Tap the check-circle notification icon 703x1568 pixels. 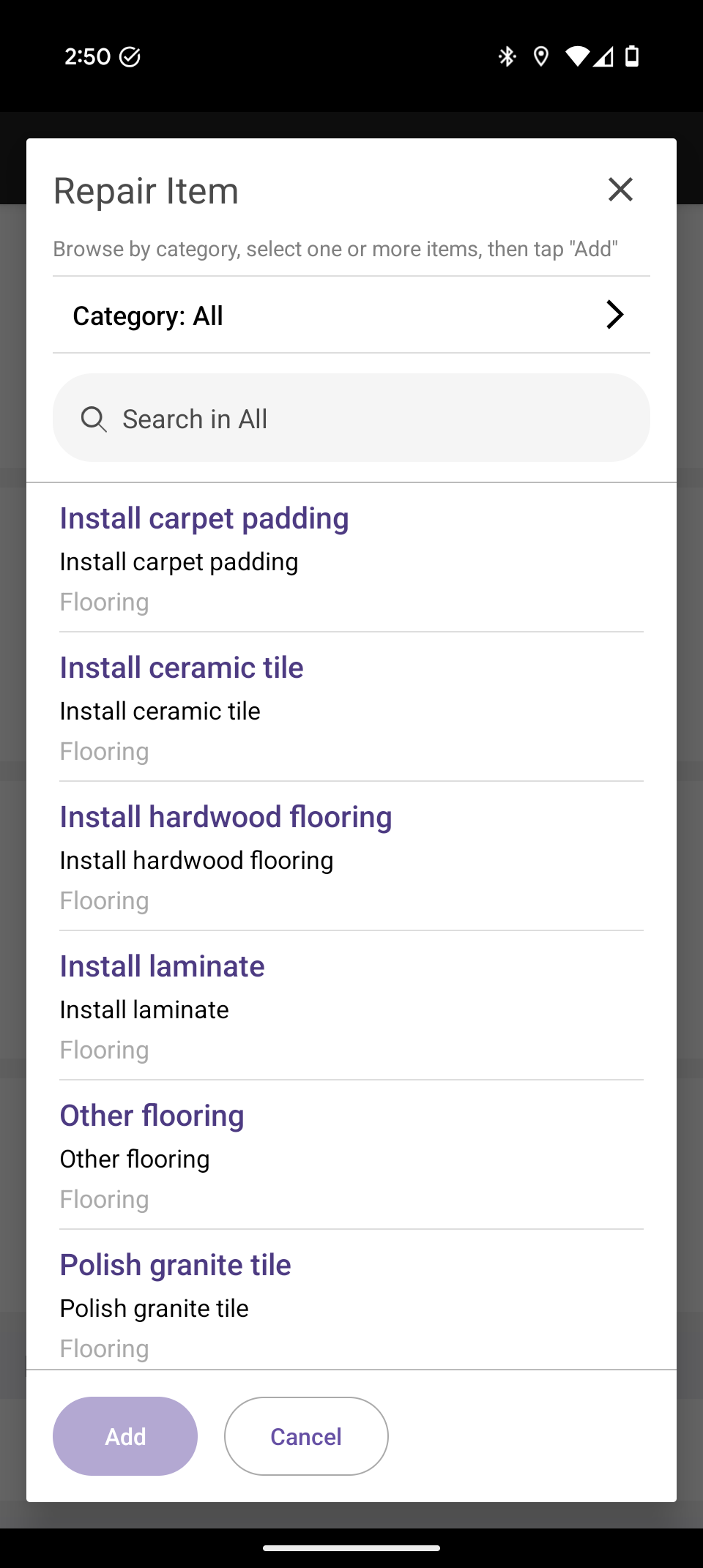coord(130,57)
